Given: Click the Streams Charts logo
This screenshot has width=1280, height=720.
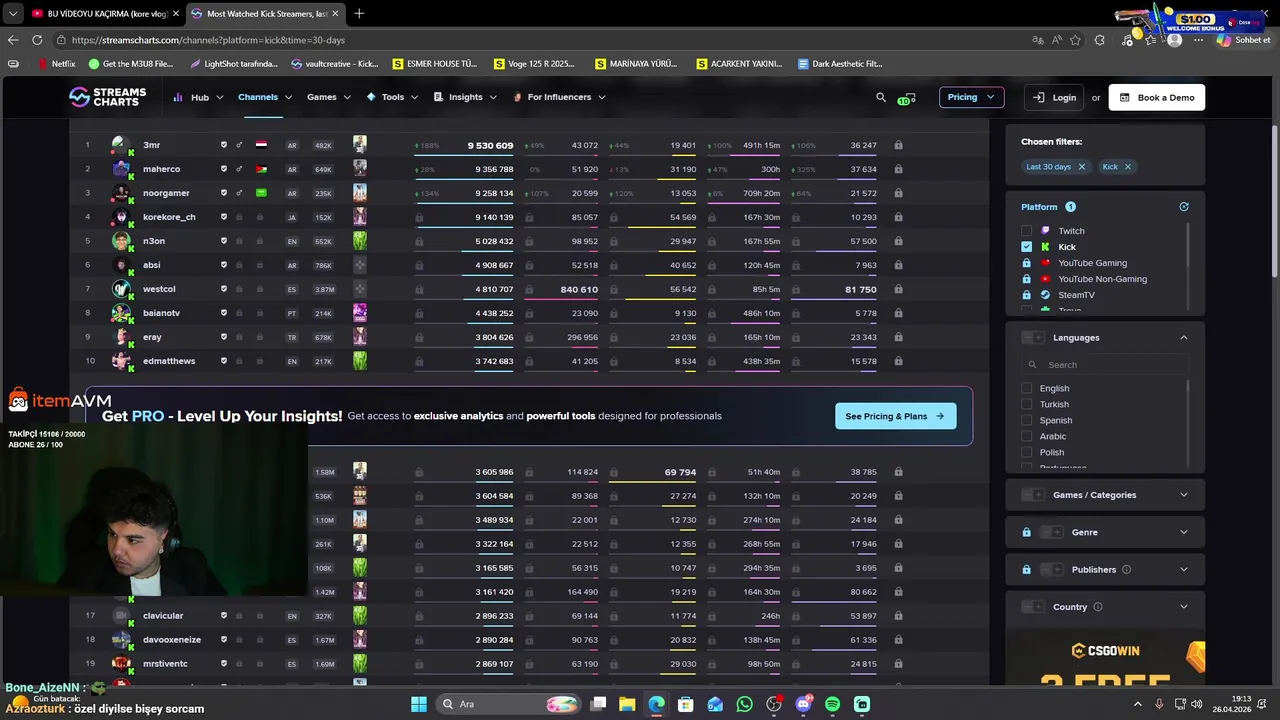Looking at the screenshot, I should click(x=107, y=97).
